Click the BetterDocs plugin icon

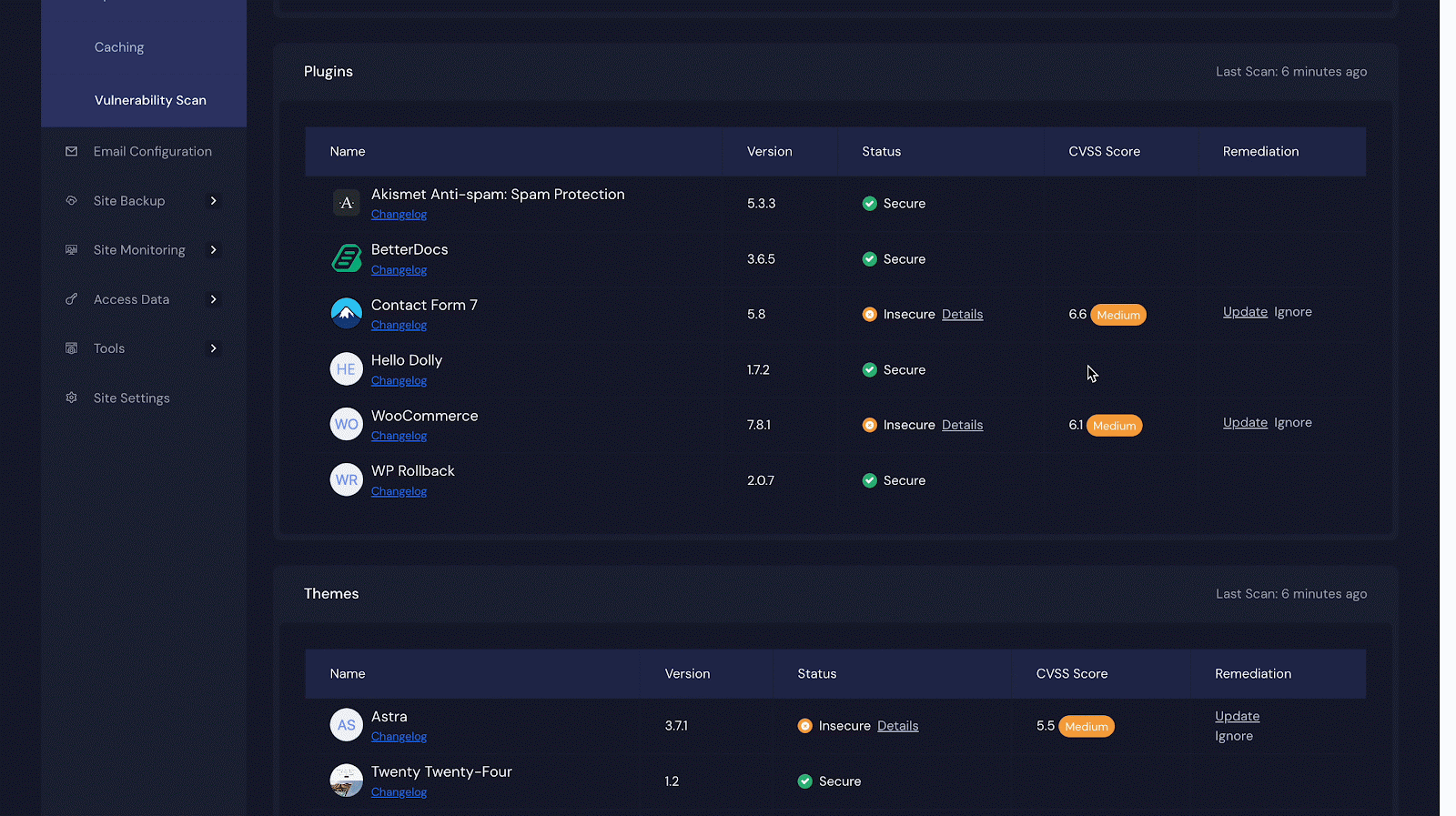pyautogui.click(x=346, y=258)
